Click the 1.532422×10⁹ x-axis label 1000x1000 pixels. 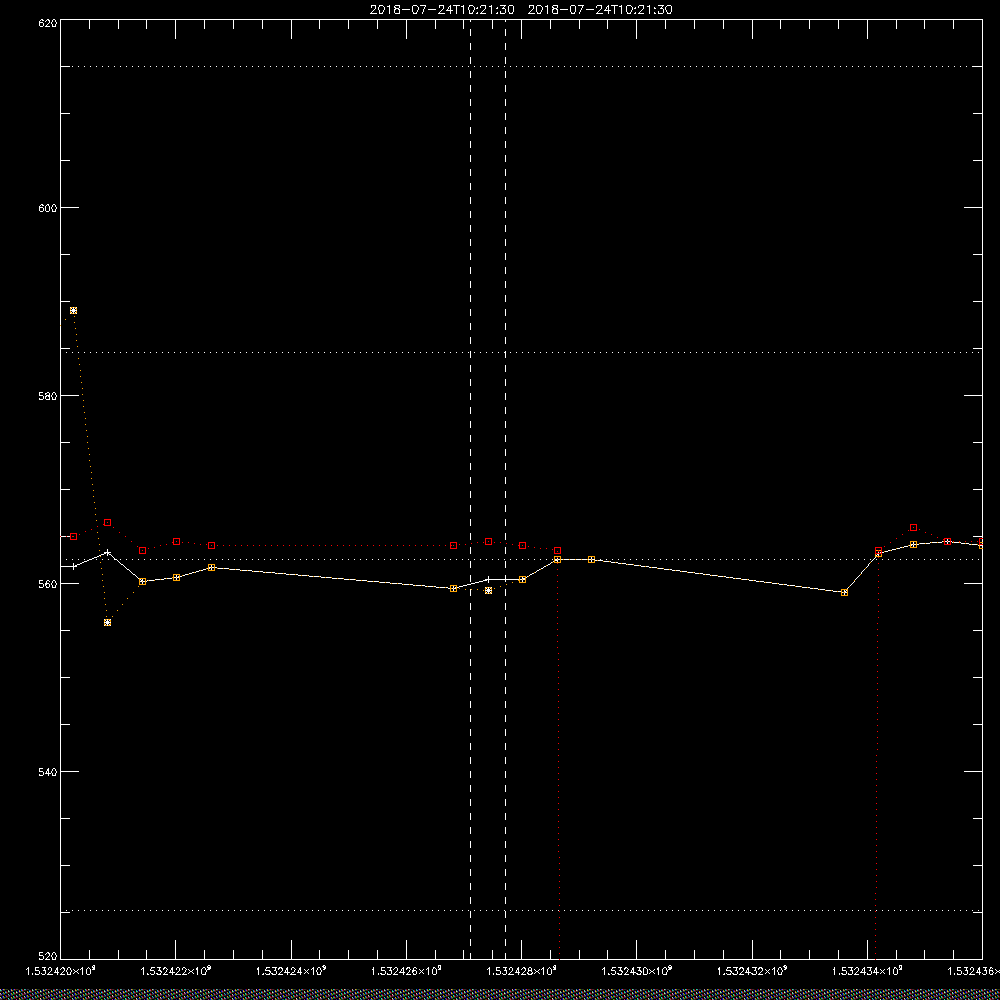(x=175, y=971)
